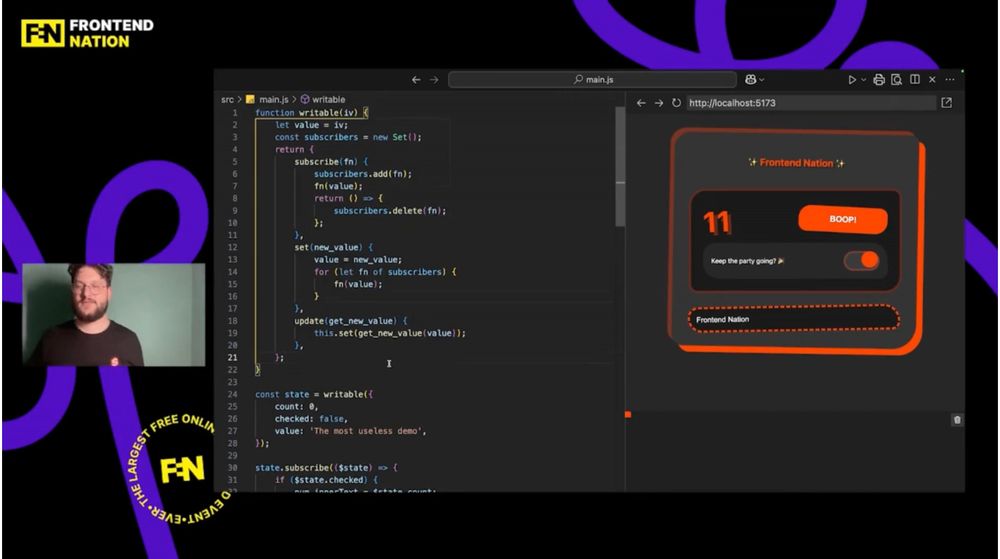The height and width of the screenshot is (559, 1000).
Task: Click 'this.set(get_new_value(value));' line
Action: coord(390,333)
